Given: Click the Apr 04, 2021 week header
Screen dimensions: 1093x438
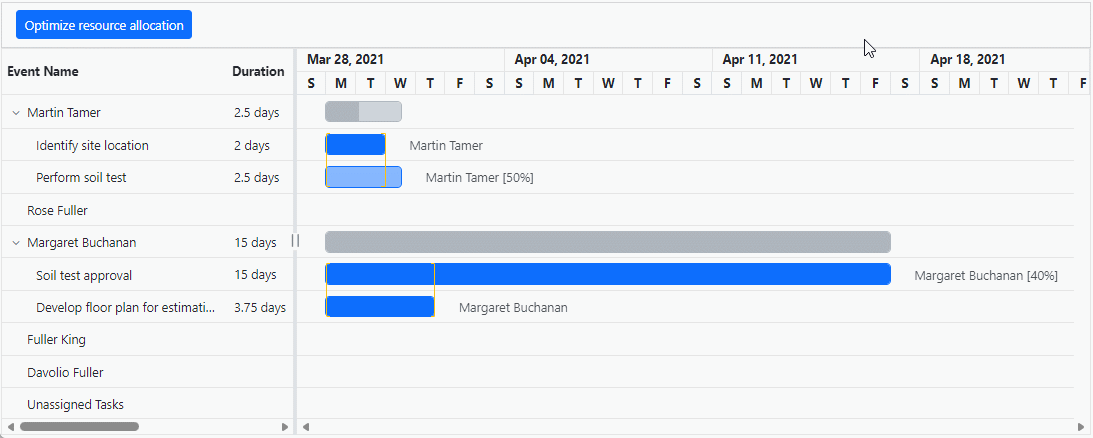Looking at the screenshot, I should click(x=552, y=60).
